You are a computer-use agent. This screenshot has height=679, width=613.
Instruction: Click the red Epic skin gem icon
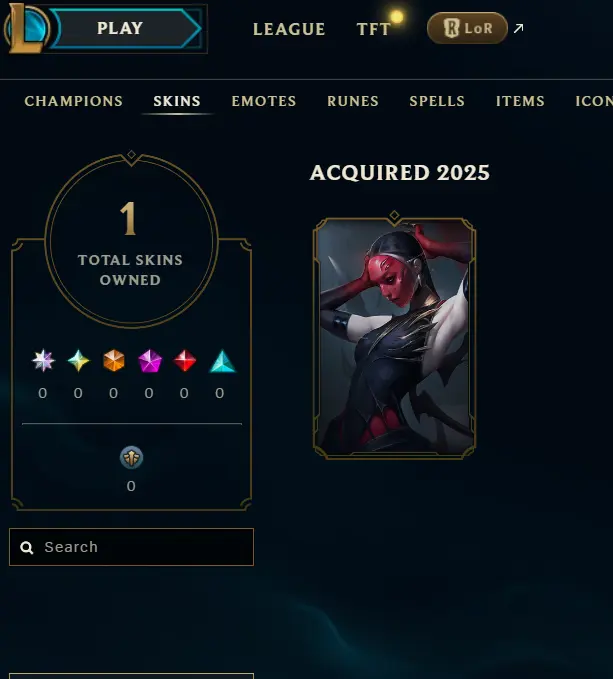pos(185,360)
